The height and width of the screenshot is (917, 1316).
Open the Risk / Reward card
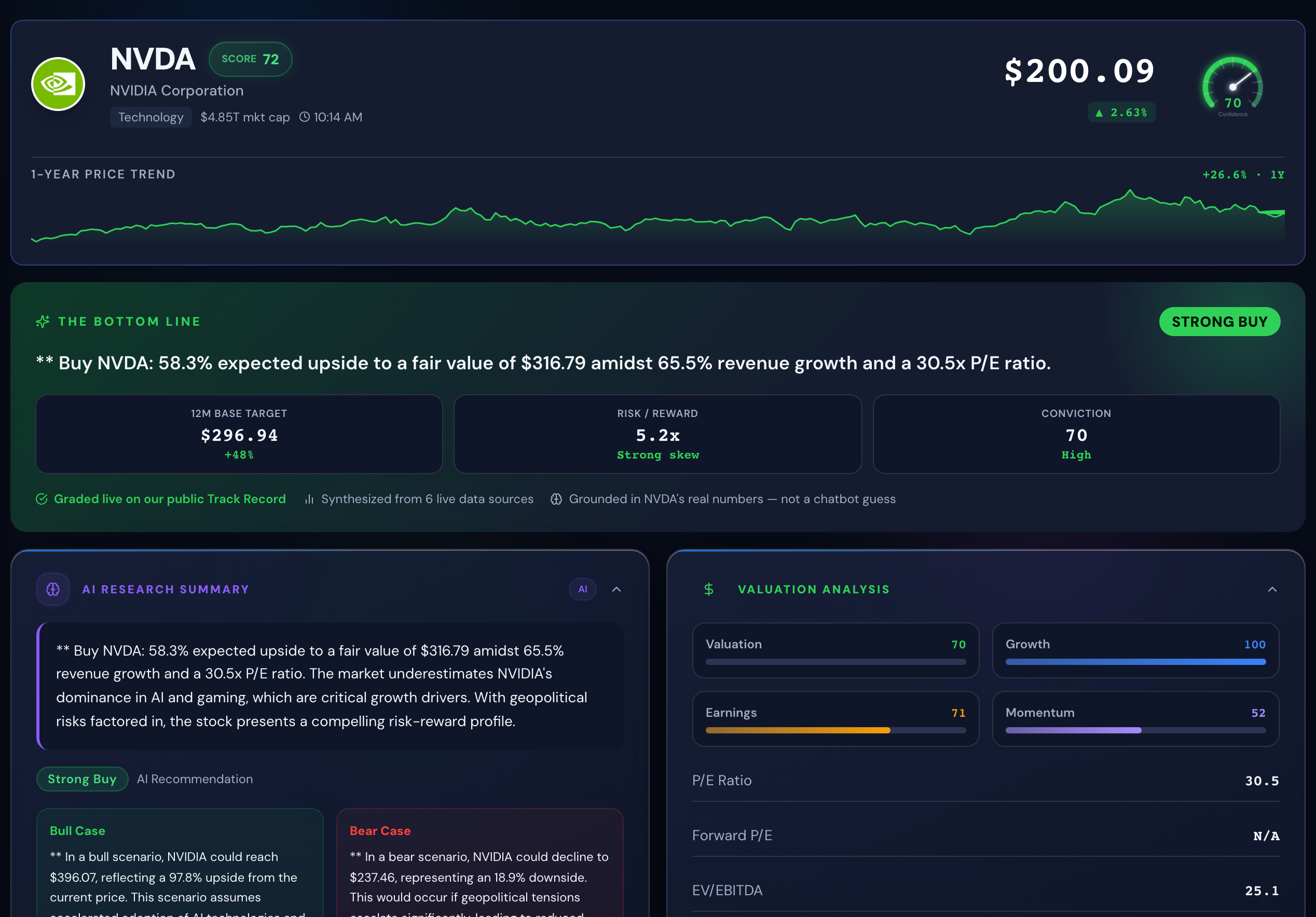click(x=657, y=434)
